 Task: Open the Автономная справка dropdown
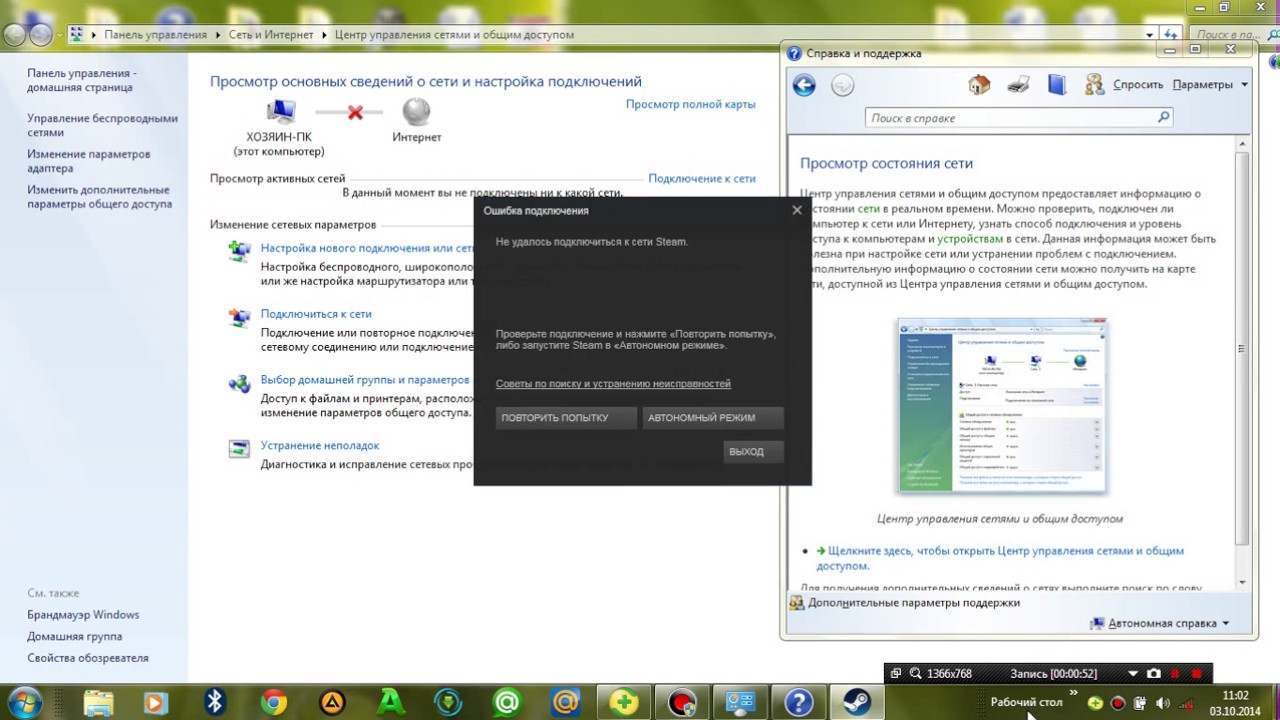1159,623
